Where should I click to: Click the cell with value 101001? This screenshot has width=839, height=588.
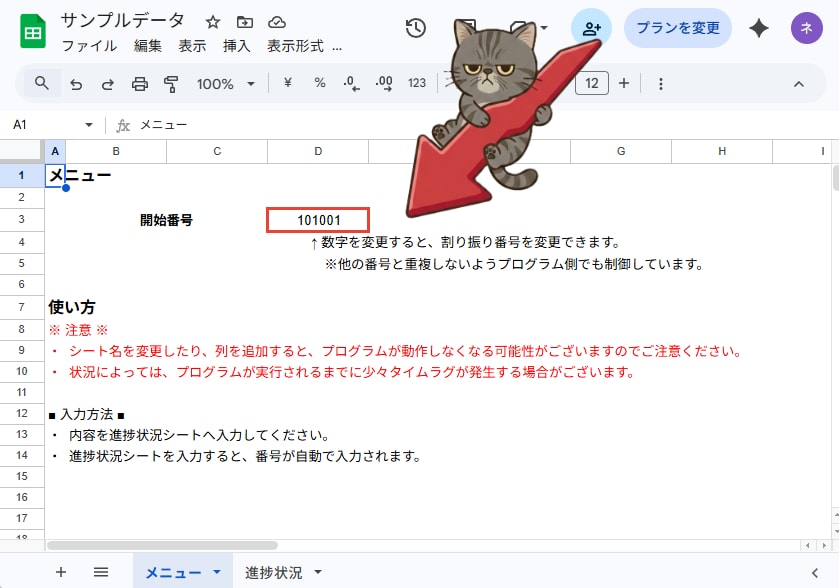click(x=318, y=220)
